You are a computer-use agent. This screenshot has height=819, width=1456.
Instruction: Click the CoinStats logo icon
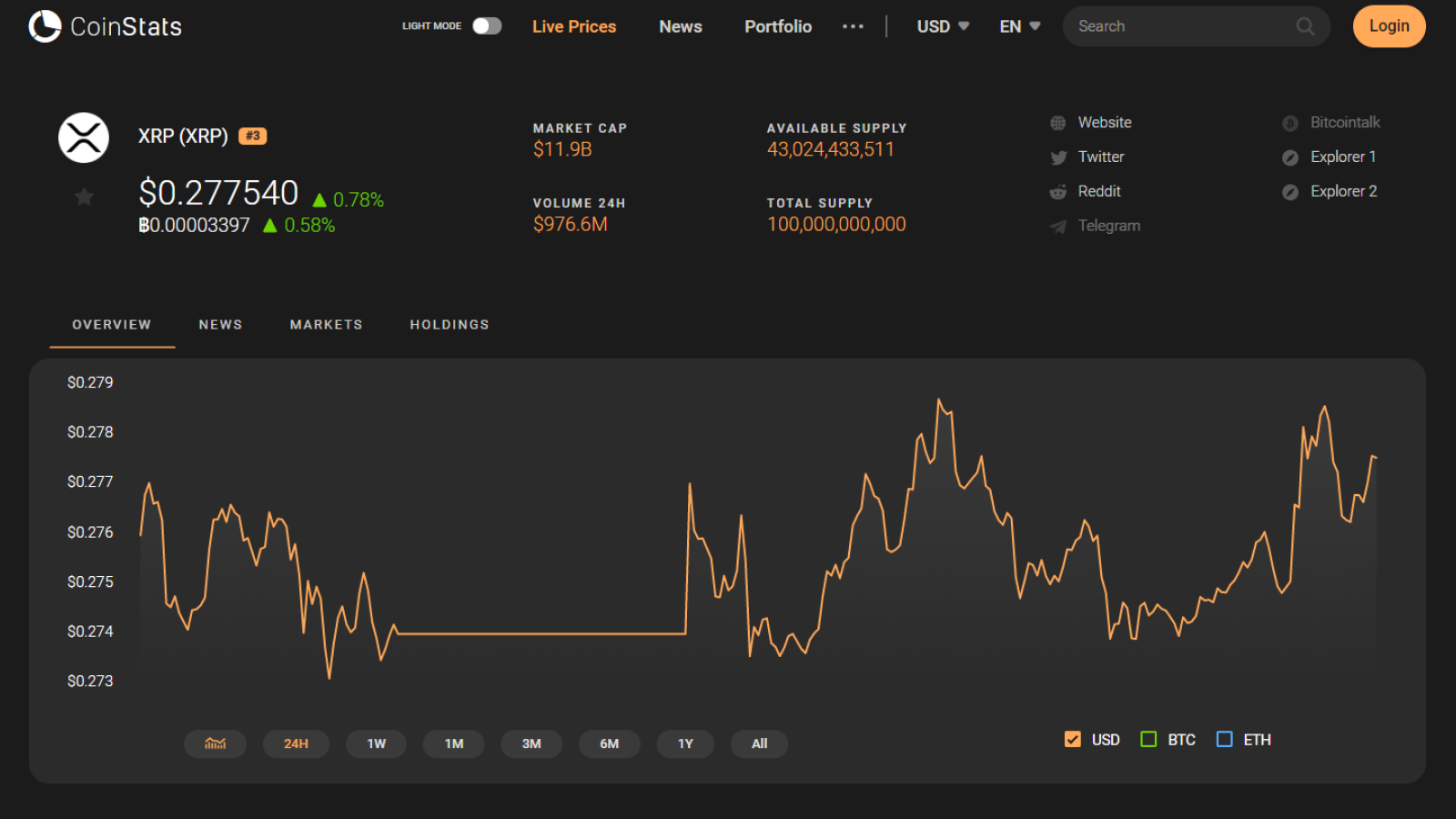[45, 26]
